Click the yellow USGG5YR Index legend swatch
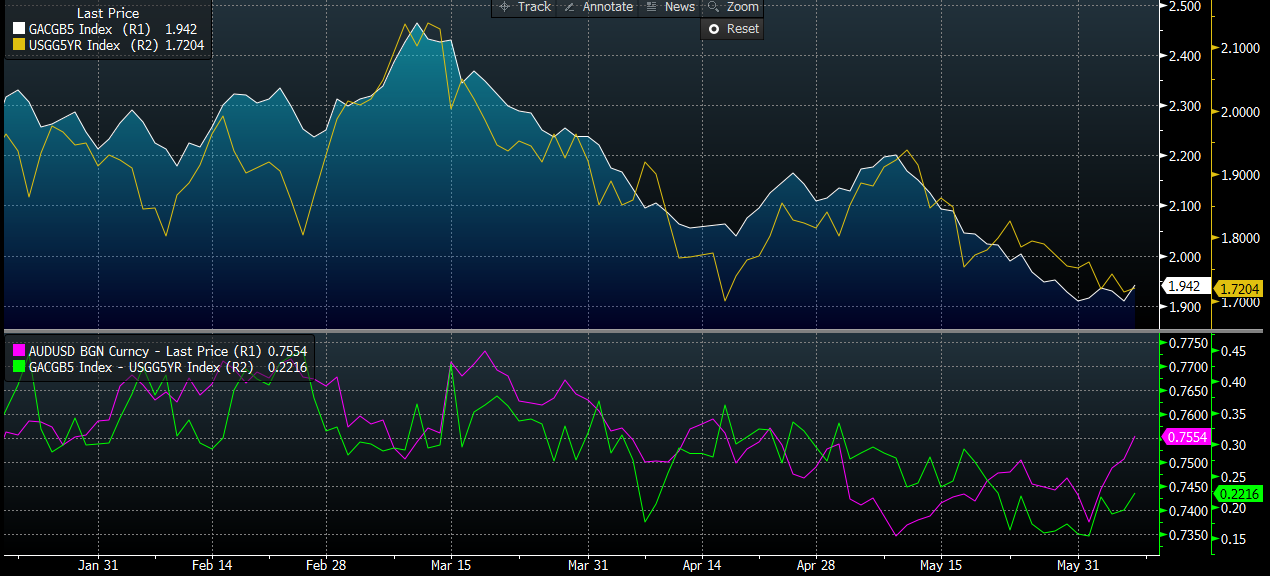 click(x=18, y=44)
